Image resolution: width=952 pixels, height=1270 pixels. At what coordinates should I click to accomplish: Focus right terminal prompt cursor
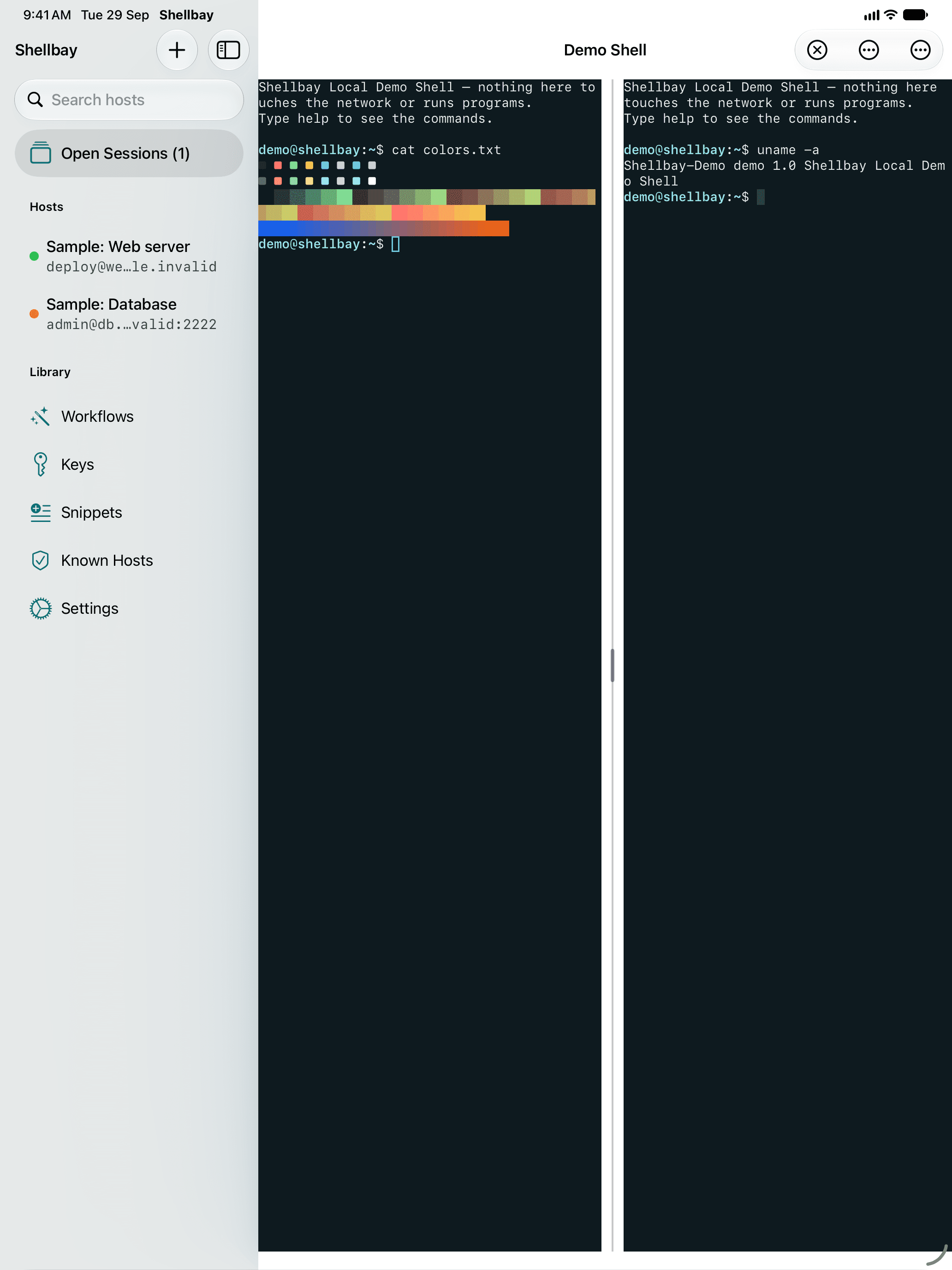click(760, 198)
